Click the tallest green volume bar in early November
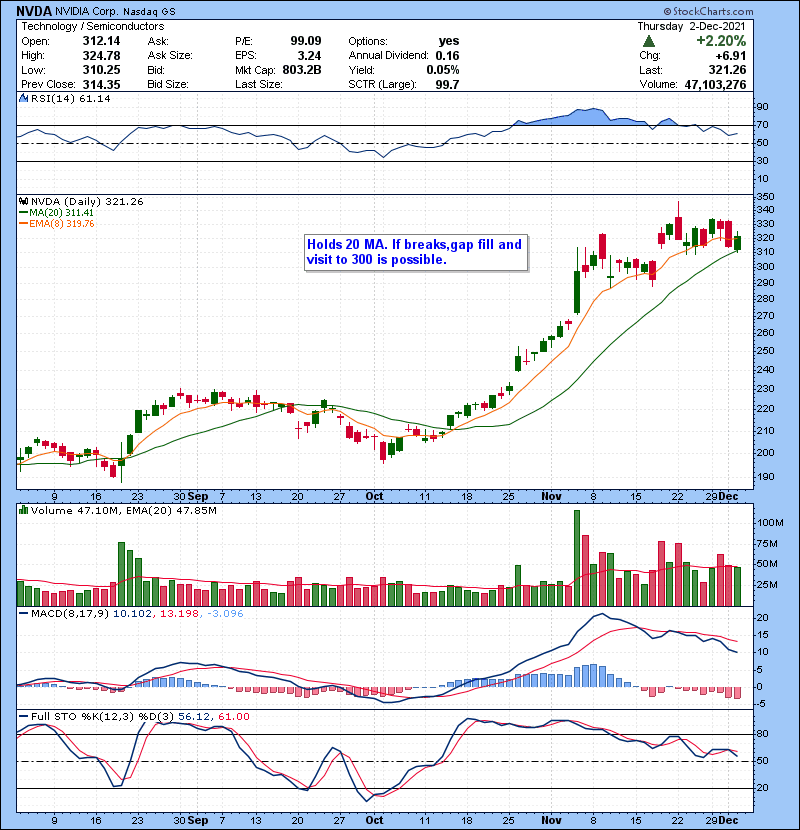 point(577,558)
